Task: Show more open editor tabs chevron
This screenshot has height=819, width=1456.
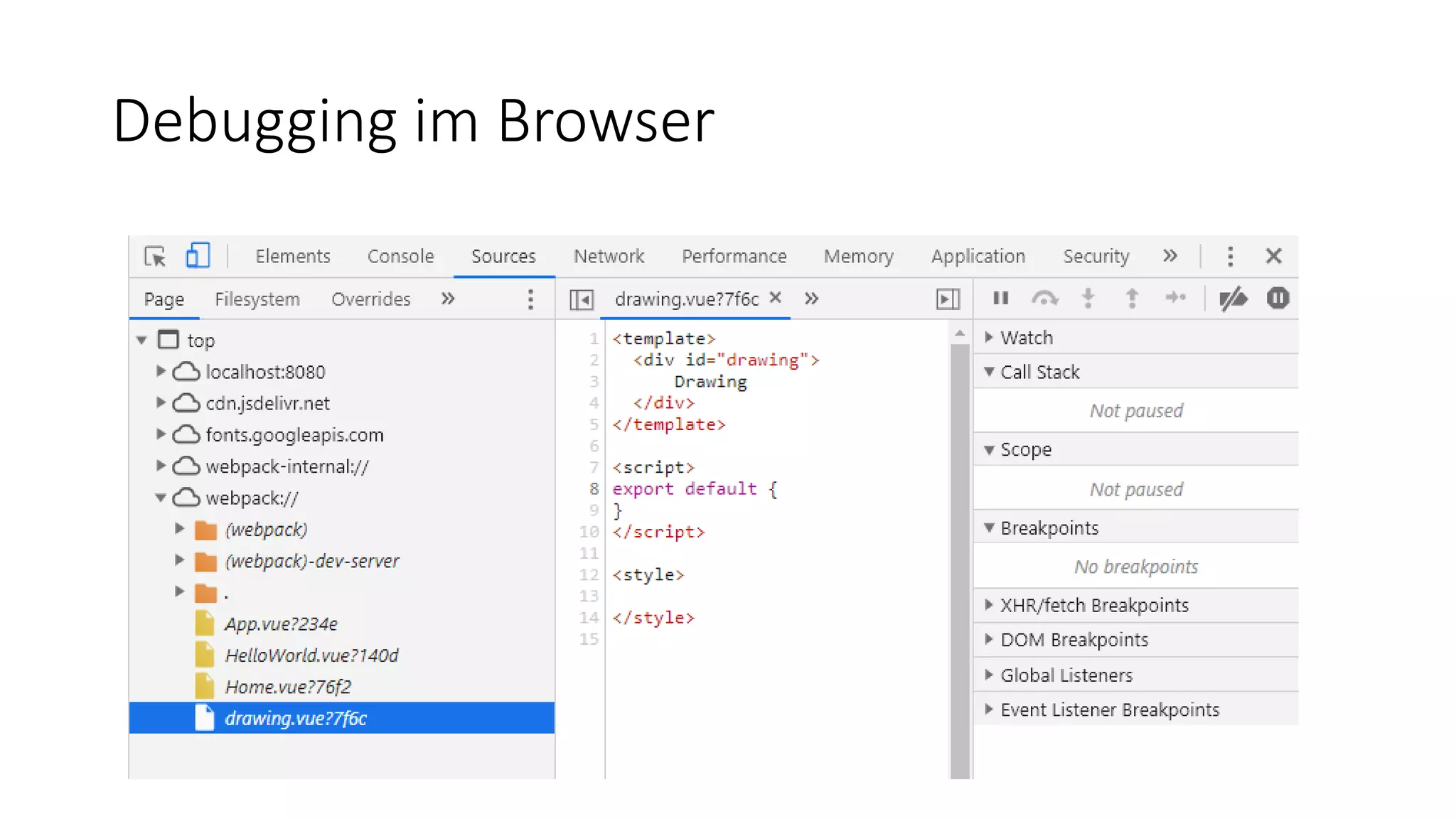Action: [x=811, y=299]
